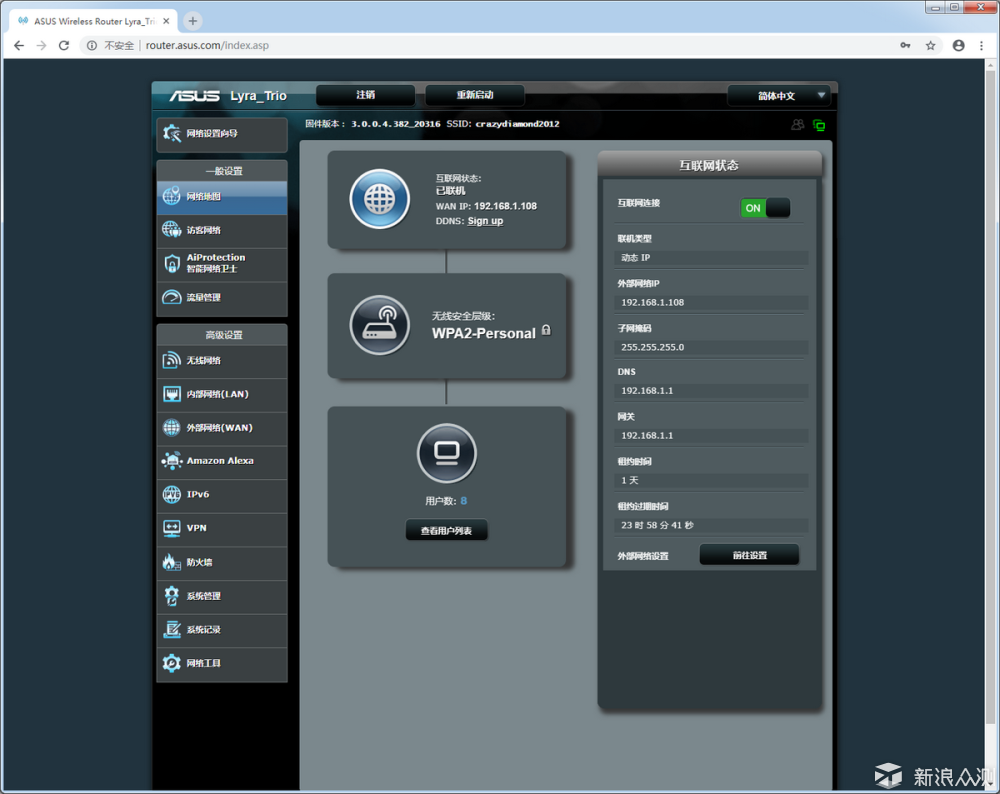Click the internet status globe icon
Screen dimensions: 1000x794
379,199
